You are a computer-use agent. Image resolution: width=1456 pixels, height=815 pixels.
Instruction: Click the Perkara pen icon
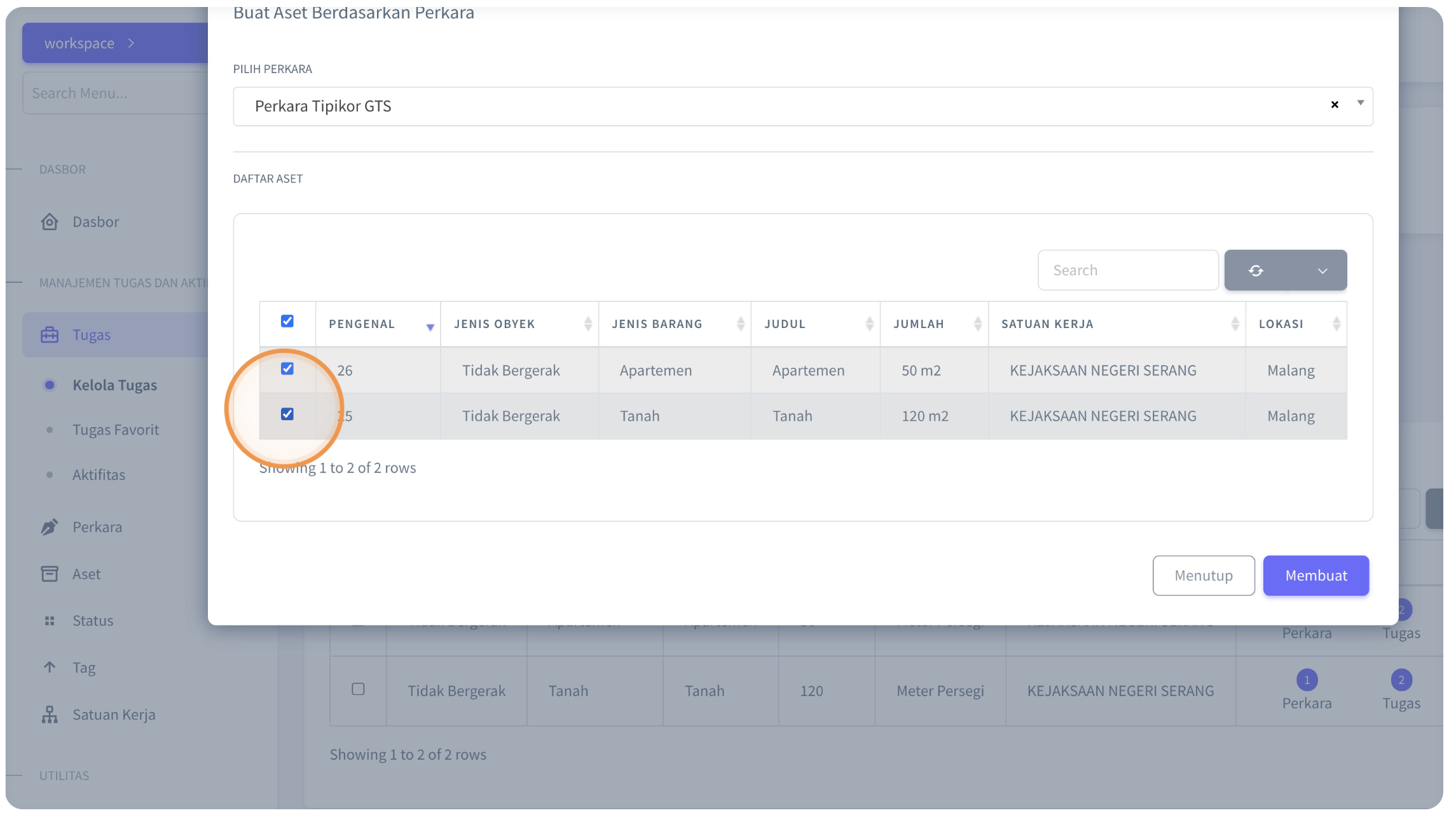[x=50, y=527]
